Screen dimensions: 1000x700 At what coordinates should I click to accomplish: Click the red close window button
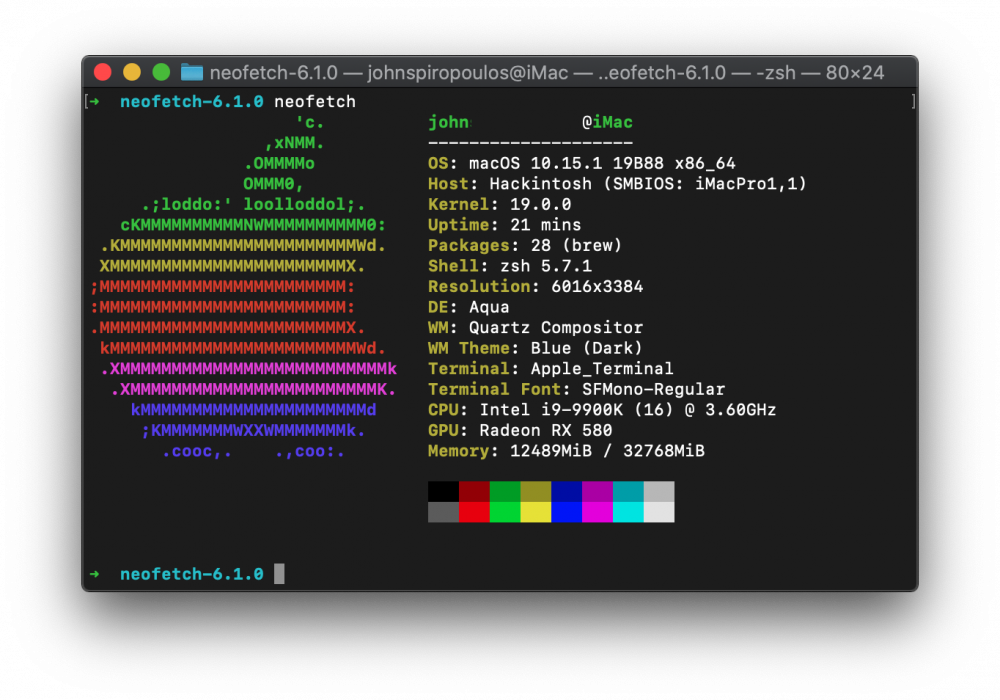103,72
